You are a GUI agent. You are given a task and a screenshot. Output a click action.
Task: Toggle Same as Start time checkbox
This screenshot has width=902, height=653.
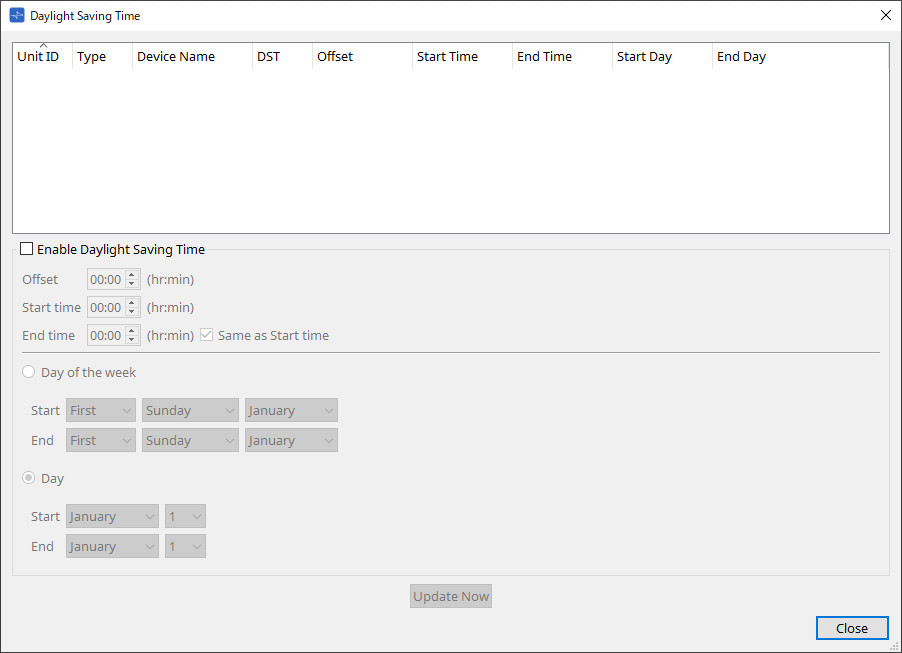[x=207, y=336]
